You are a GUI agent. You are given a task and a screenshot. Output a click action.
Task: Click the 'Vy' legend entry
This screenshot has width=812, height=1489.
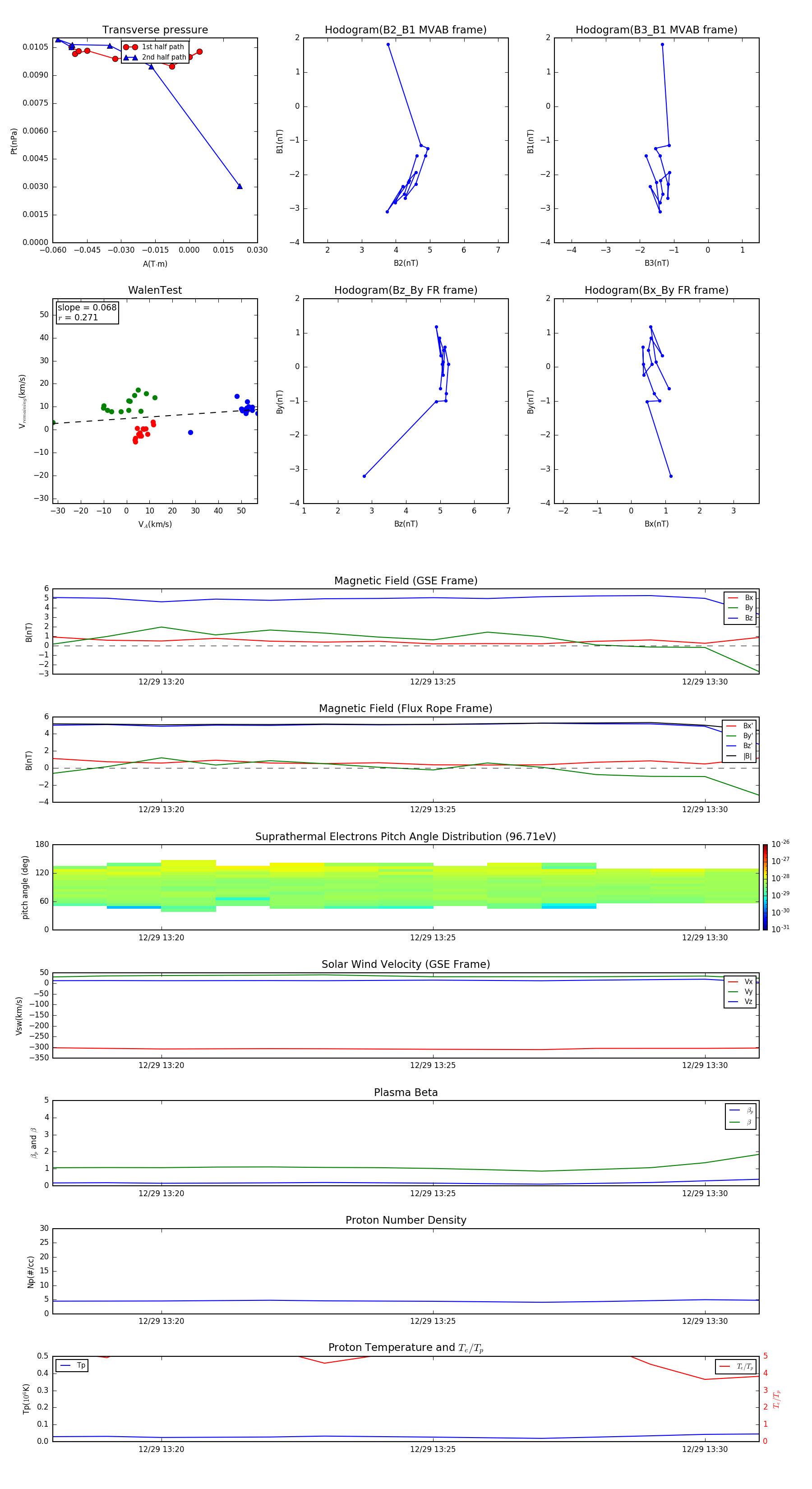pyautogui.click(x=740, y=993)
